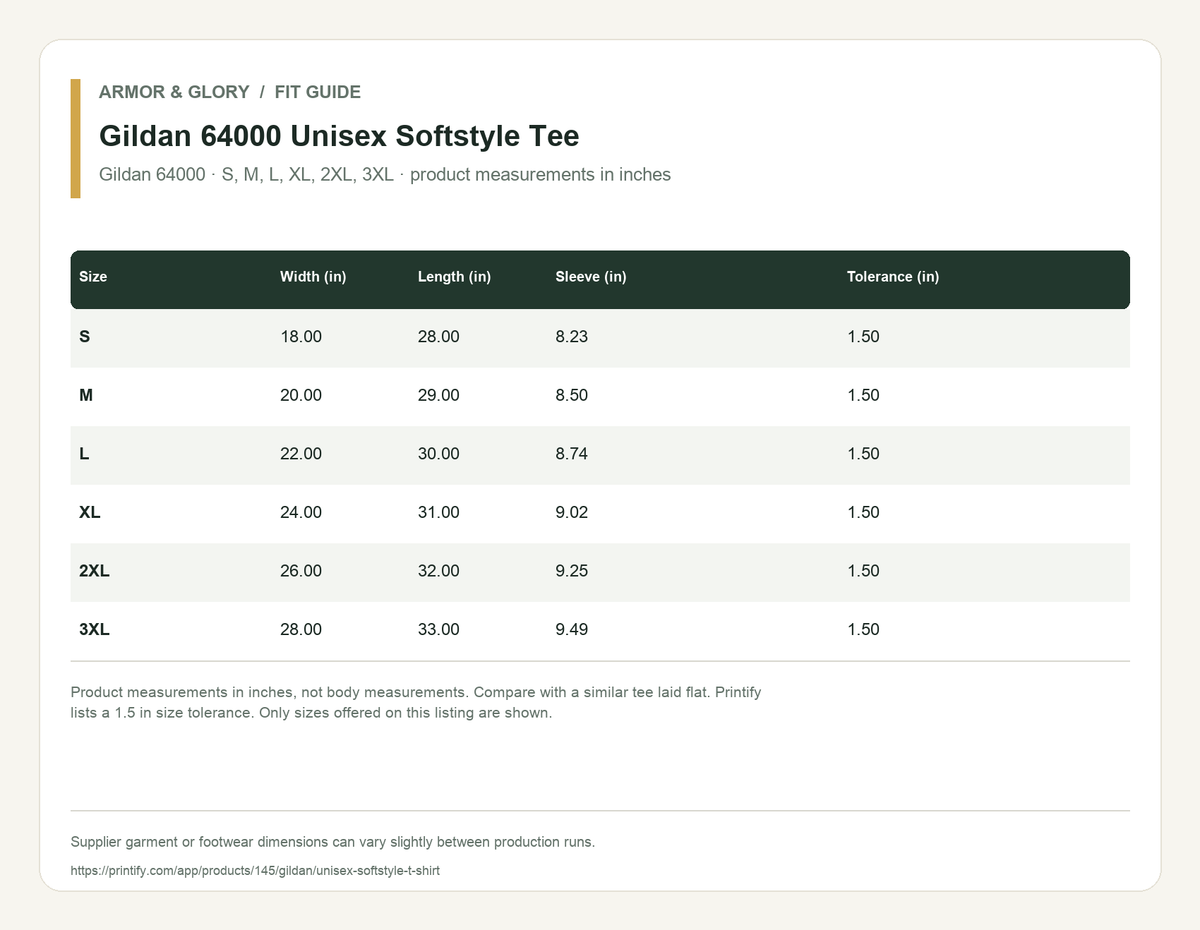
Task: Select the width value 24.00
Action: 301,512
